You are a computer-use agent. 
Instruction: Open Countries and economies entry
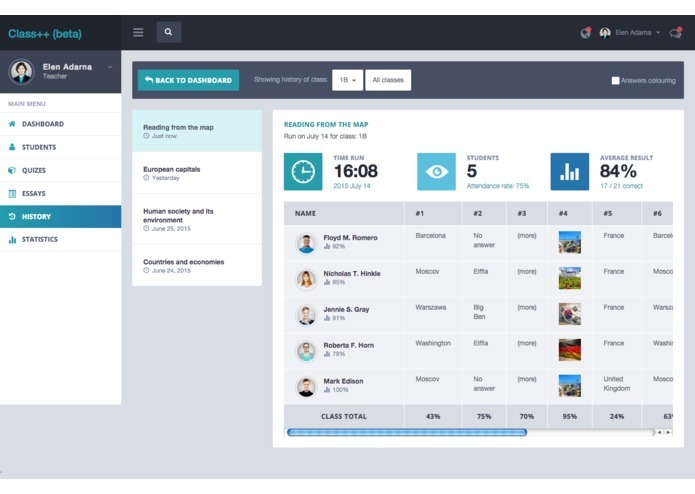click(x=197, y=265)
